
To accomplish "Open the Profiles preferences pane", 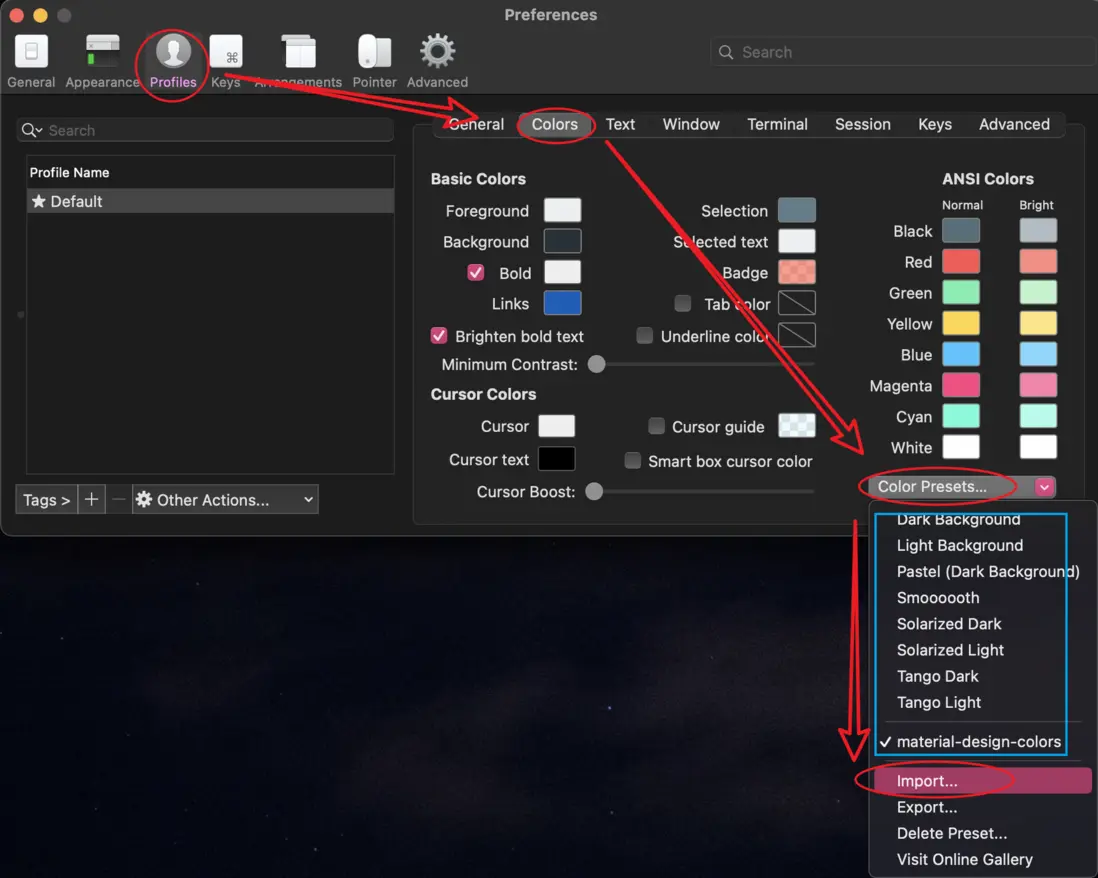I will (173, 62).
